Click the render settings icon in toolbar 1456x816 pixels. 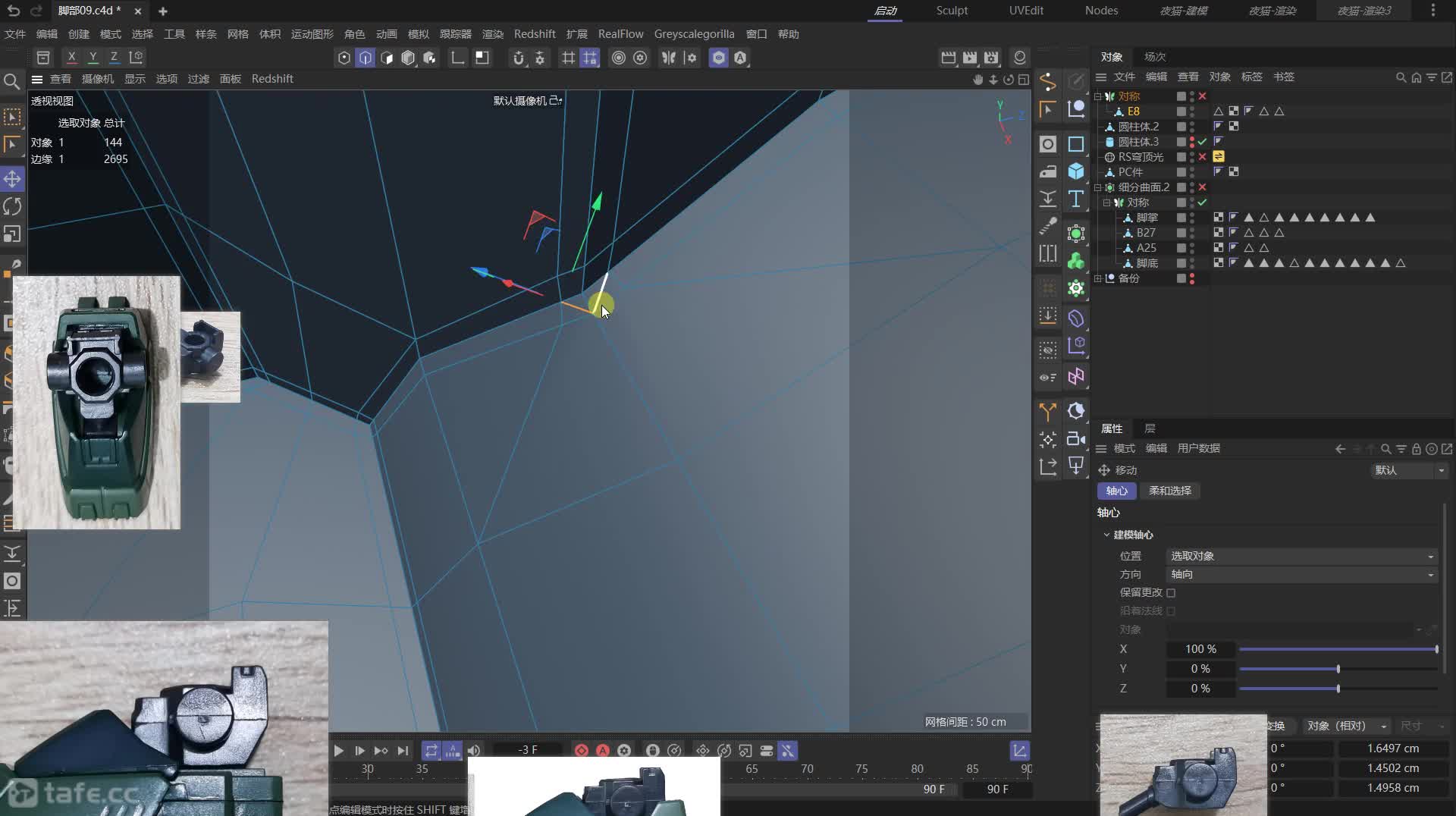[x=991, y=58]
